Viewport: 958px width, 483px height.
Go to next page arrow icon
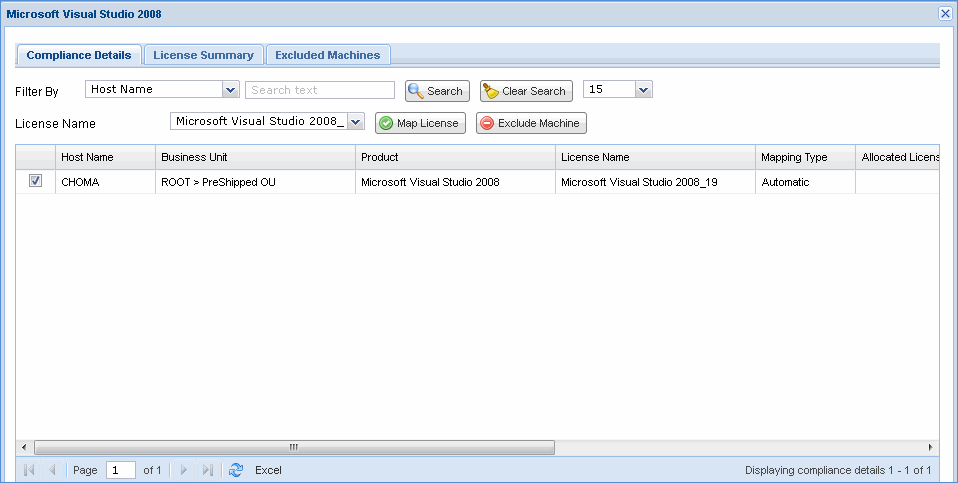(184, 470)
